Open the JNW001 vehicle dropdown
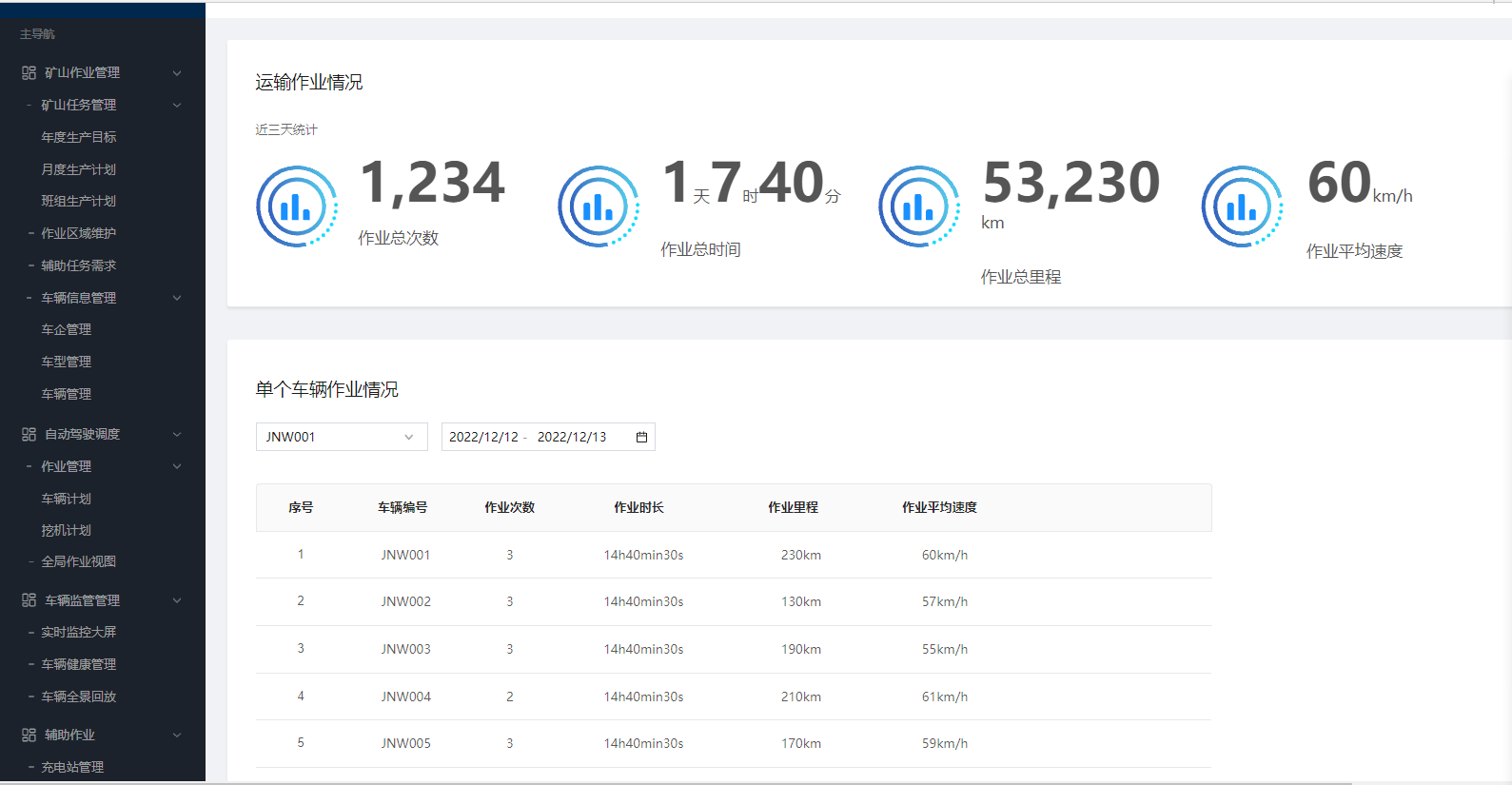The height and width of the screenshot is (785, 1512). pos(342,437)
